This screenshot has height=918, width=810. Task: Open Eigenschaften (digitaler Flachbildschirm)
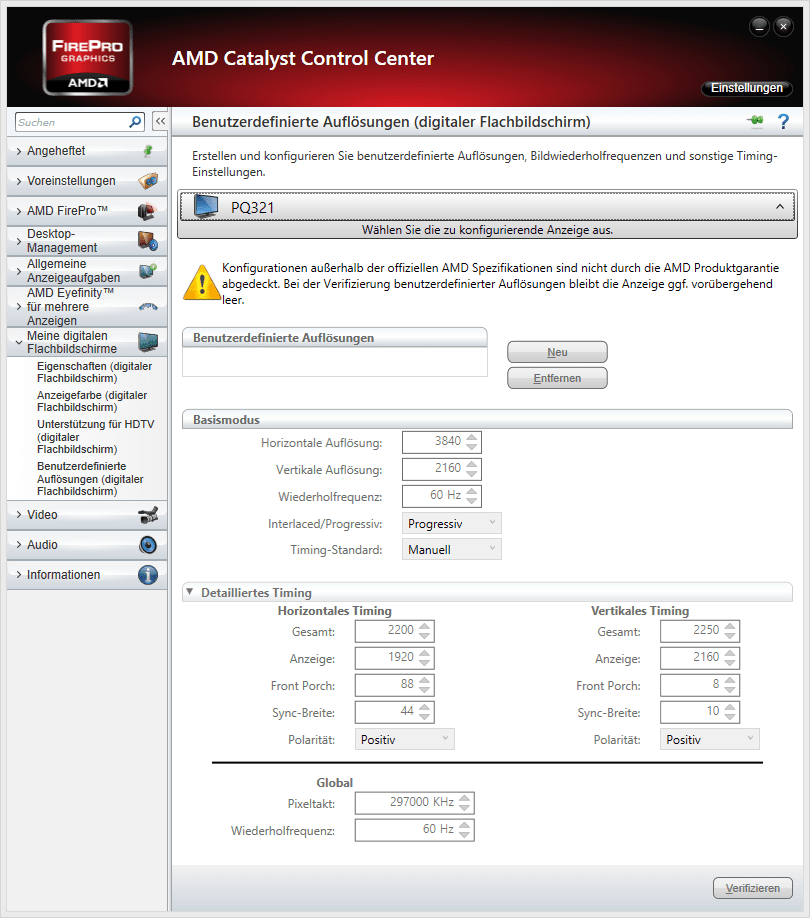(x=94, y=372)
